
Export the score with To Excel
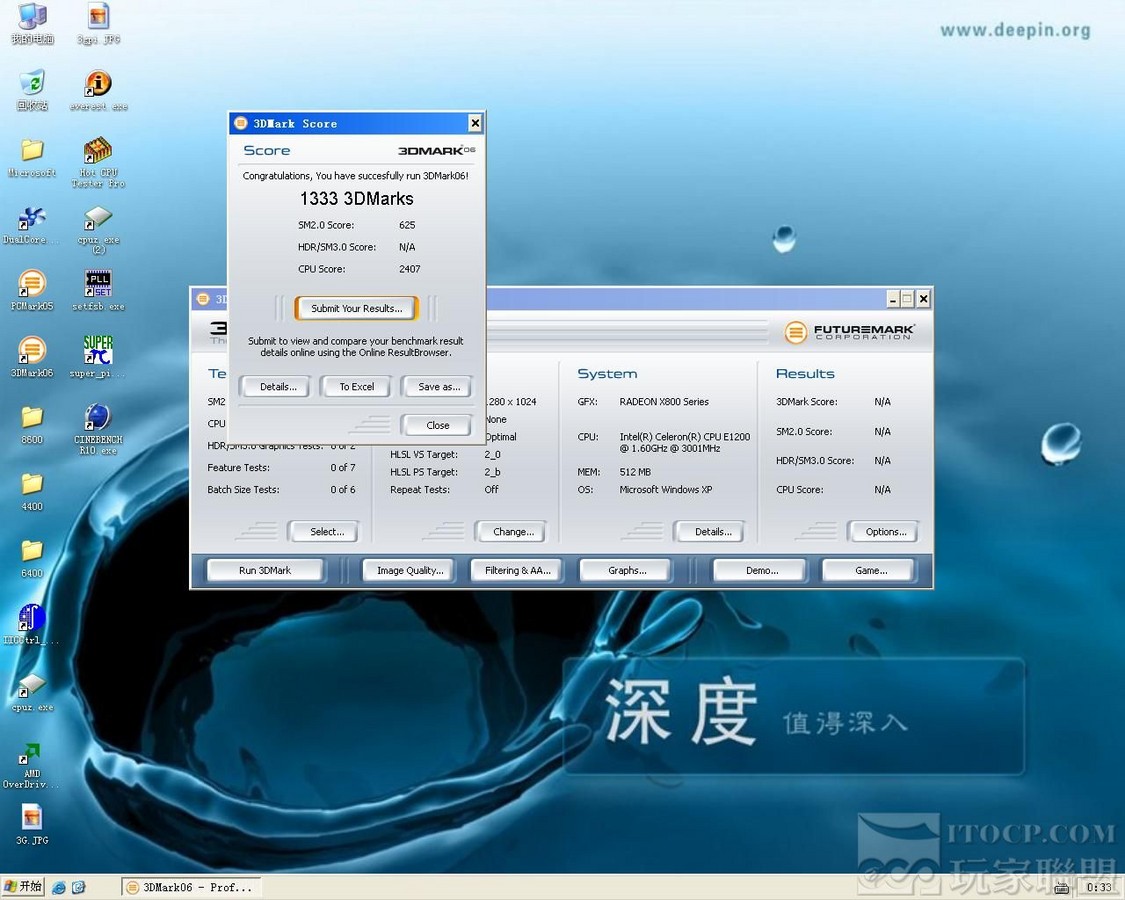357,387
